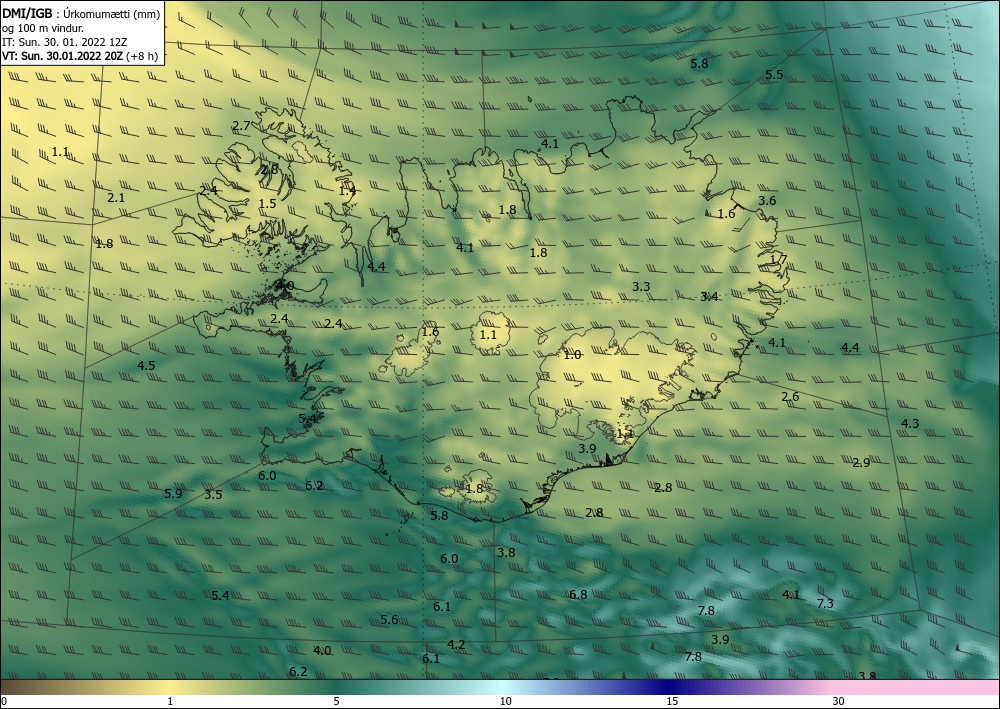This screenshot has width=1000, height=709.
Task: Click the "DMI/IGB : Úrkomumætti (mm)" title text
Action: [x=81, y=15]
